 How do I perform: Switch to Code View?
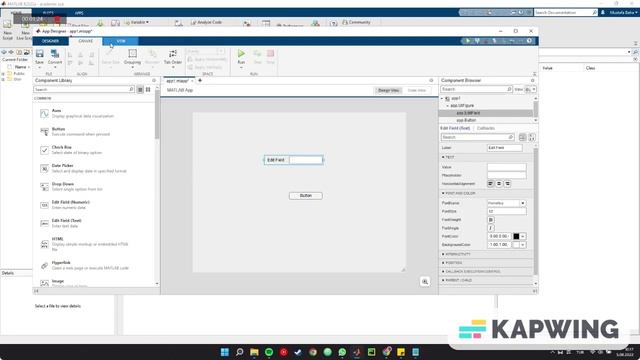coord(416,90)
